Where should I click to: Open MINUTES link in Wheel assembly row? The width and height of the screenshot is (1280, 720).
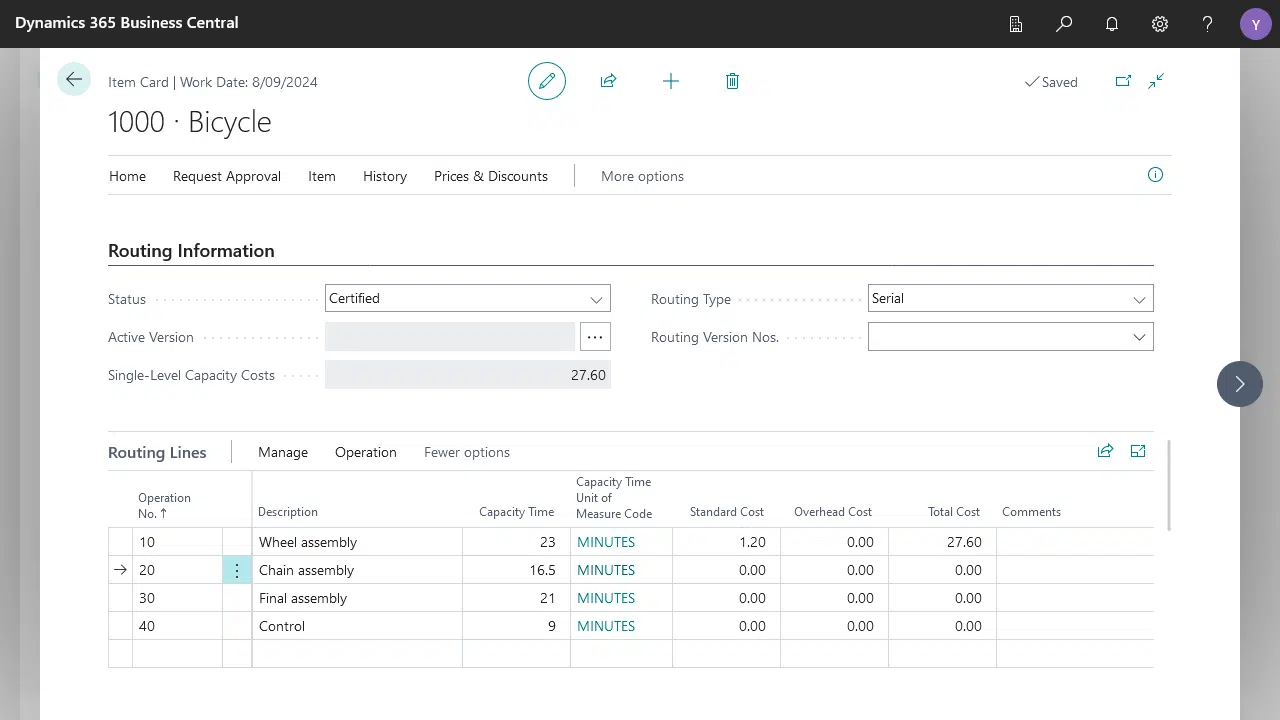(x=606, y=542)
